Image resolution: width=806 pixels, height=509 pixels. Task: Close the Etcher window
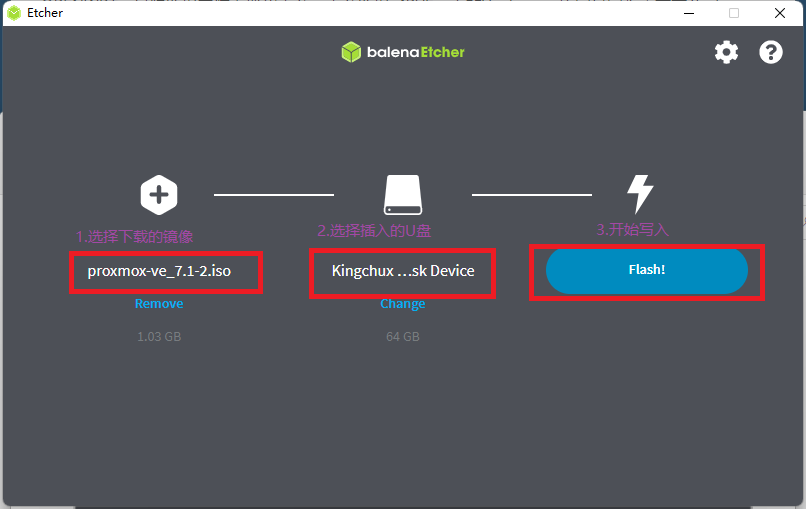tap(780, 13)
